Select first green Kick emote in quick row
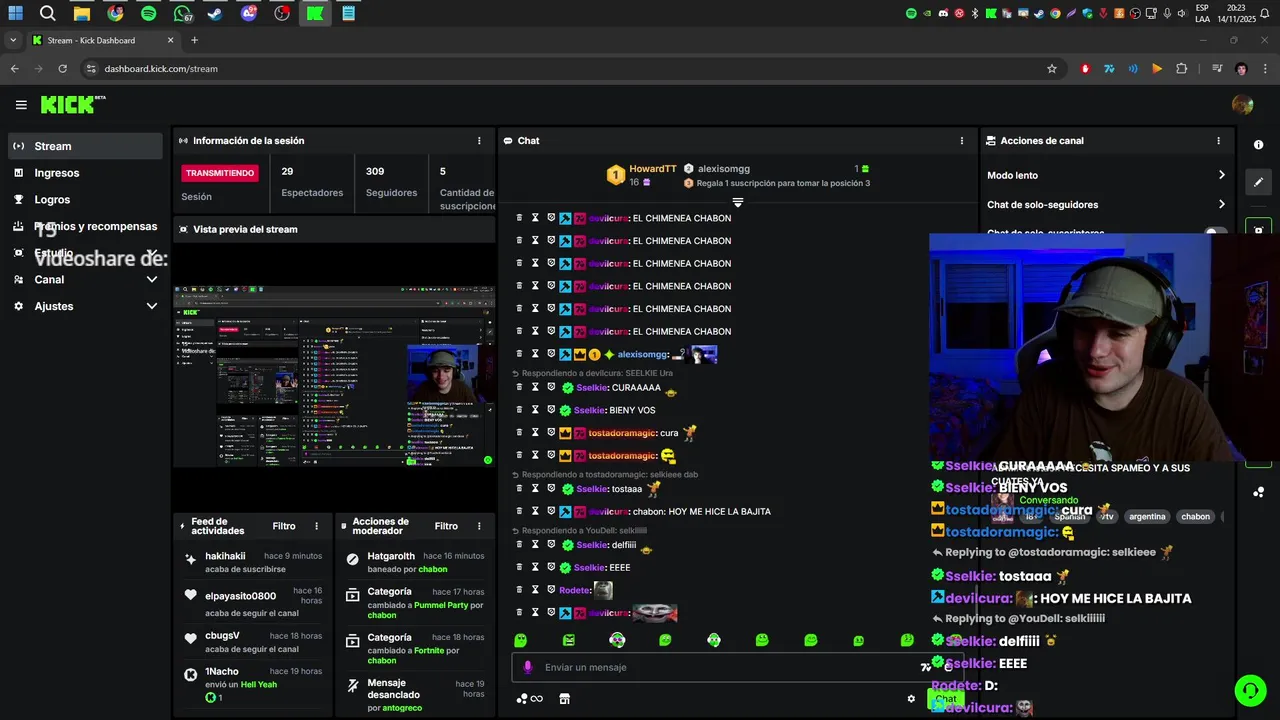1280x720 pixels. (520, 640)
